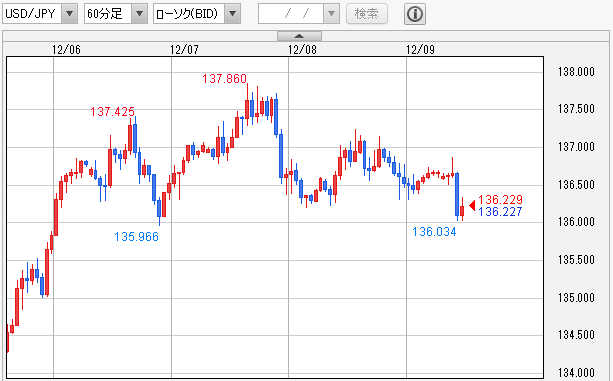Viewport: 613px width, 381px height.
Task: Click the 12/07 date label
Action: tap(184, 50)
